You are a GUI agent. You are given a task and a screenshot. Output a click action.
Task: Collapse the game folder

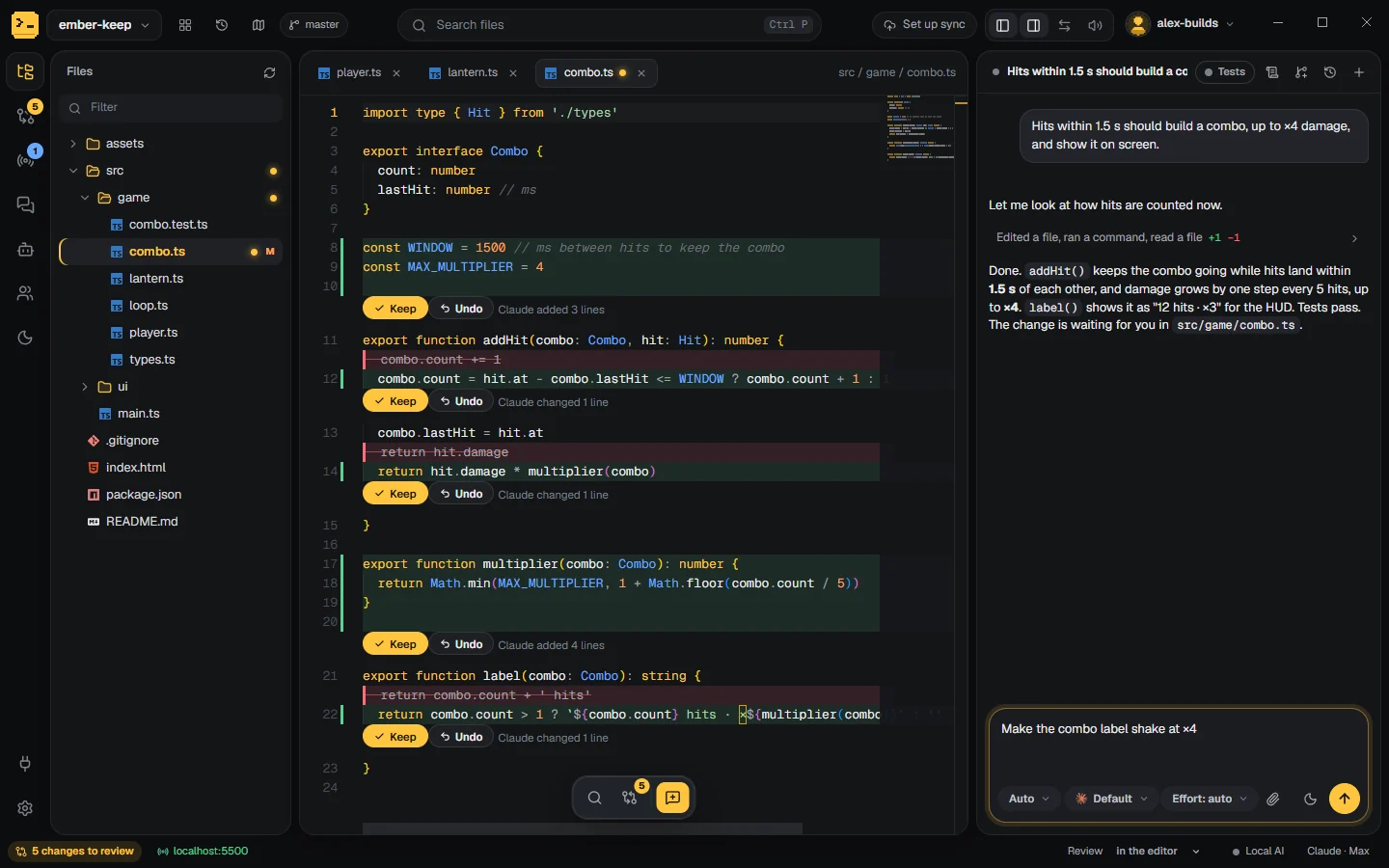click(85, 198)
